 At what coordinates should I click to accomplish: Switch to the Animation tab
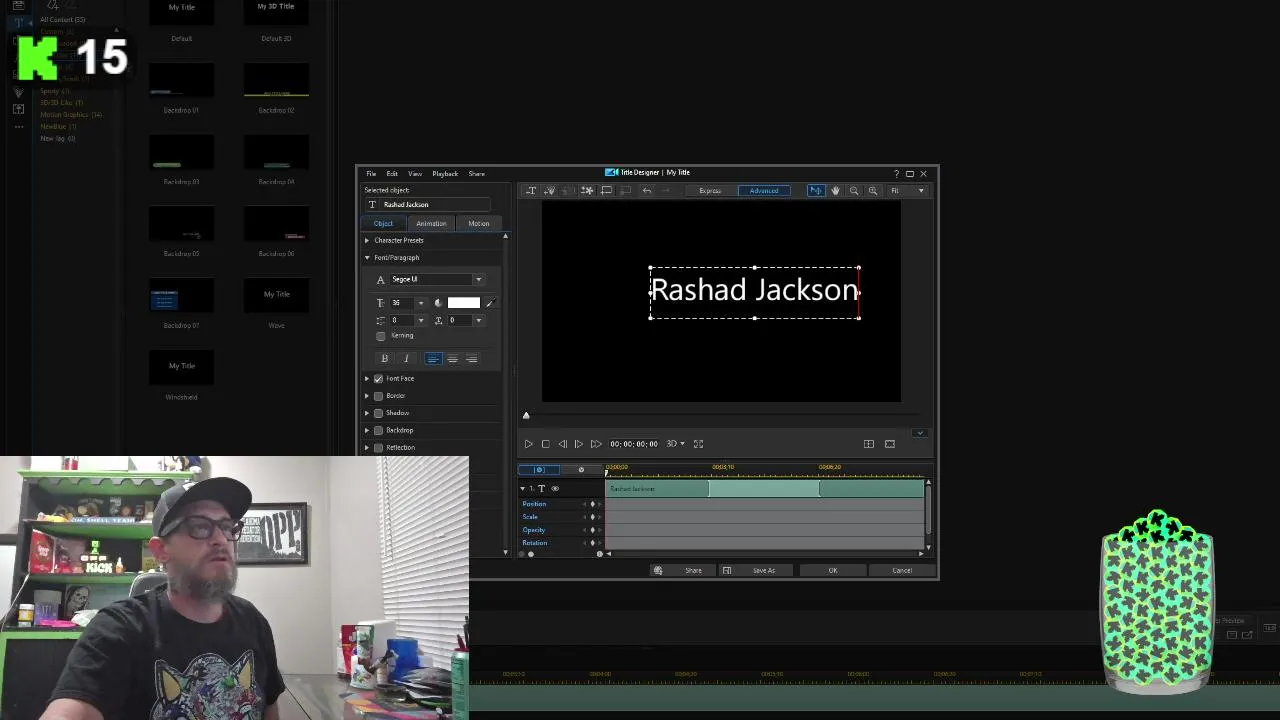pyautogui.click(x=431, y=224)
